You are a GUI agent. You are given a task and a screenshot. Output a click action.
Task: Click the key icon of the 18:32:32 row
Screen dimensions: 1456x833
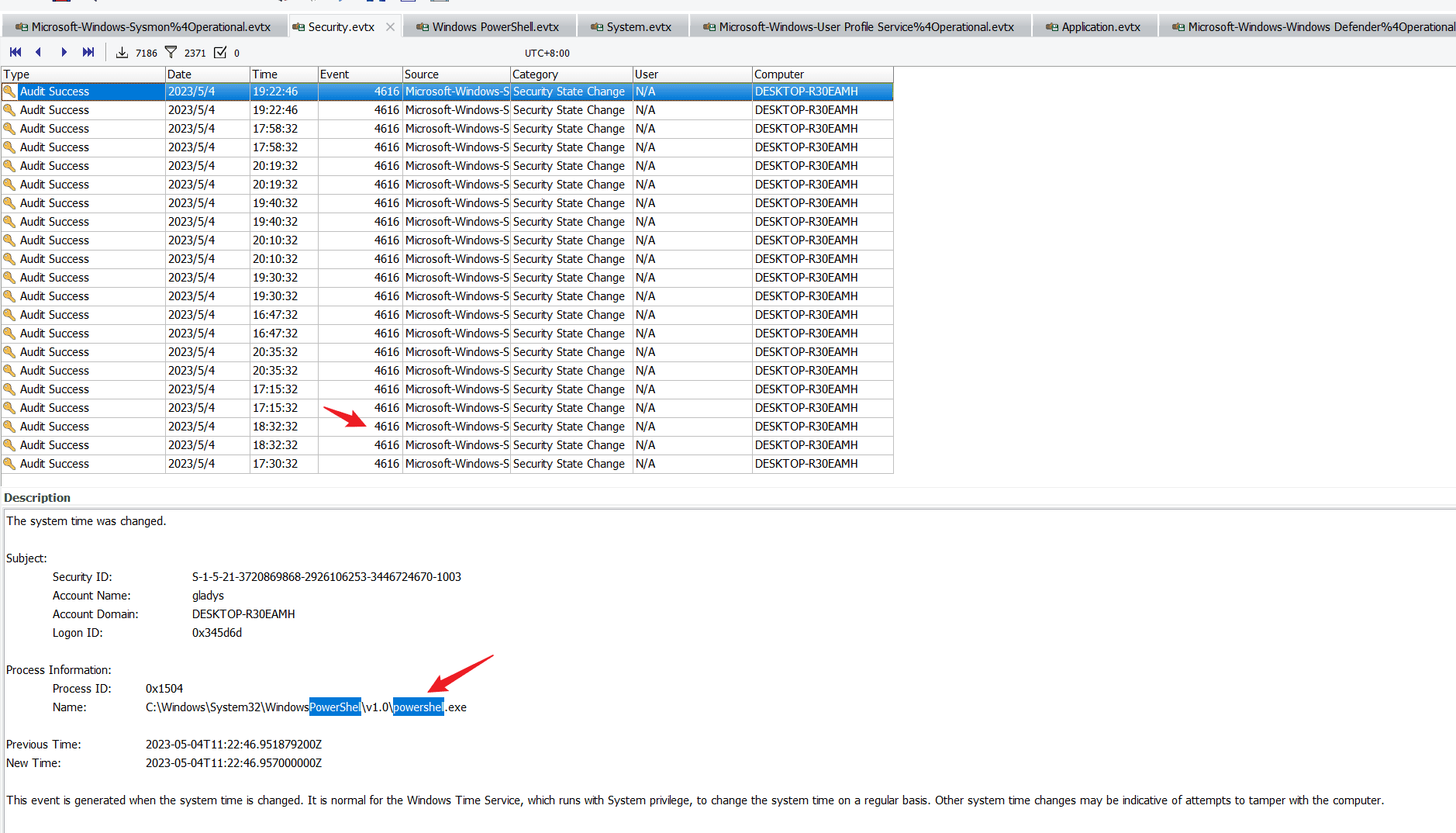[9, 426]
